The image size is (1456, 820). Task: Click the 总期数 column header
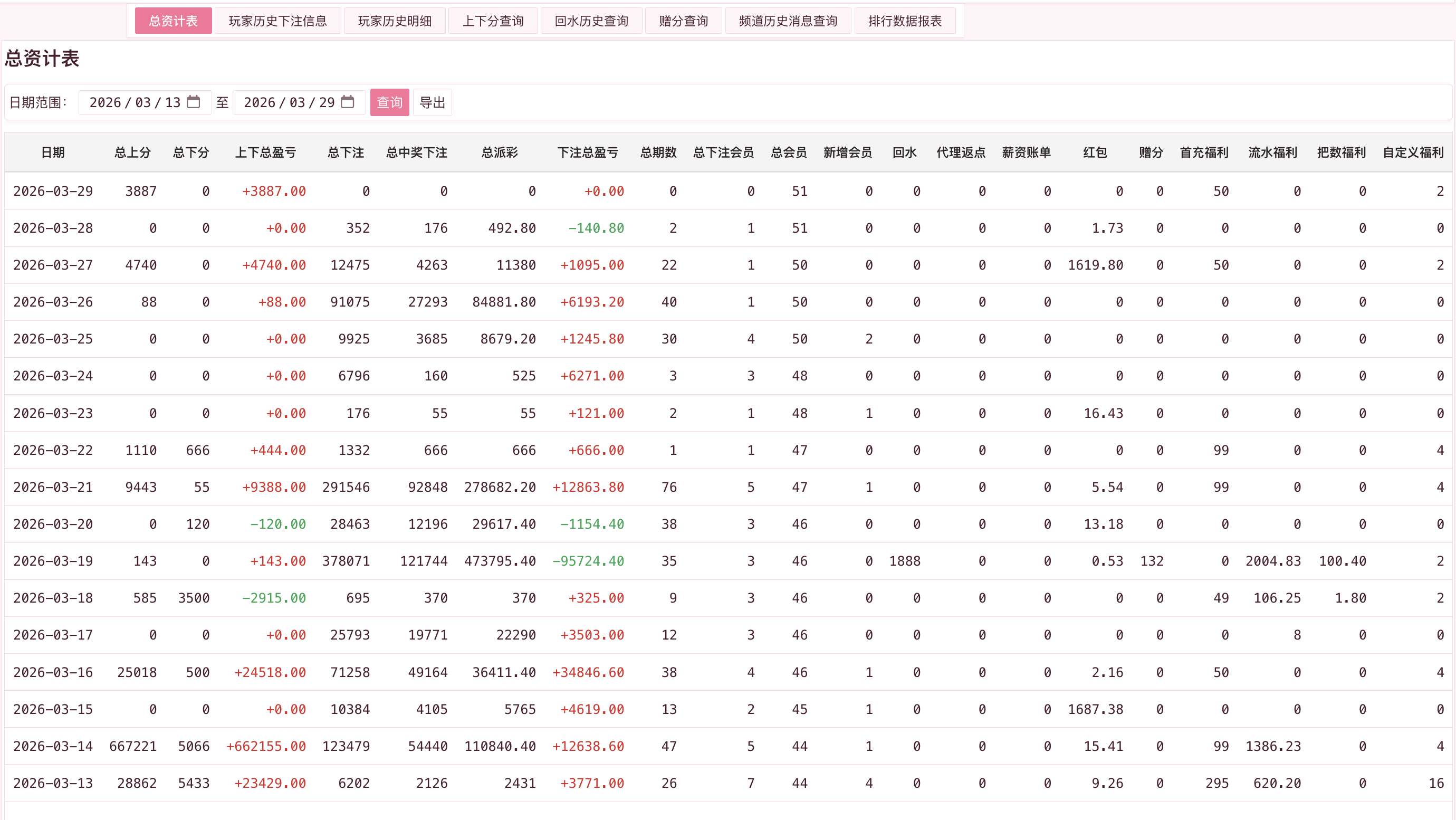pyautogui.click(x=658, y=152)
